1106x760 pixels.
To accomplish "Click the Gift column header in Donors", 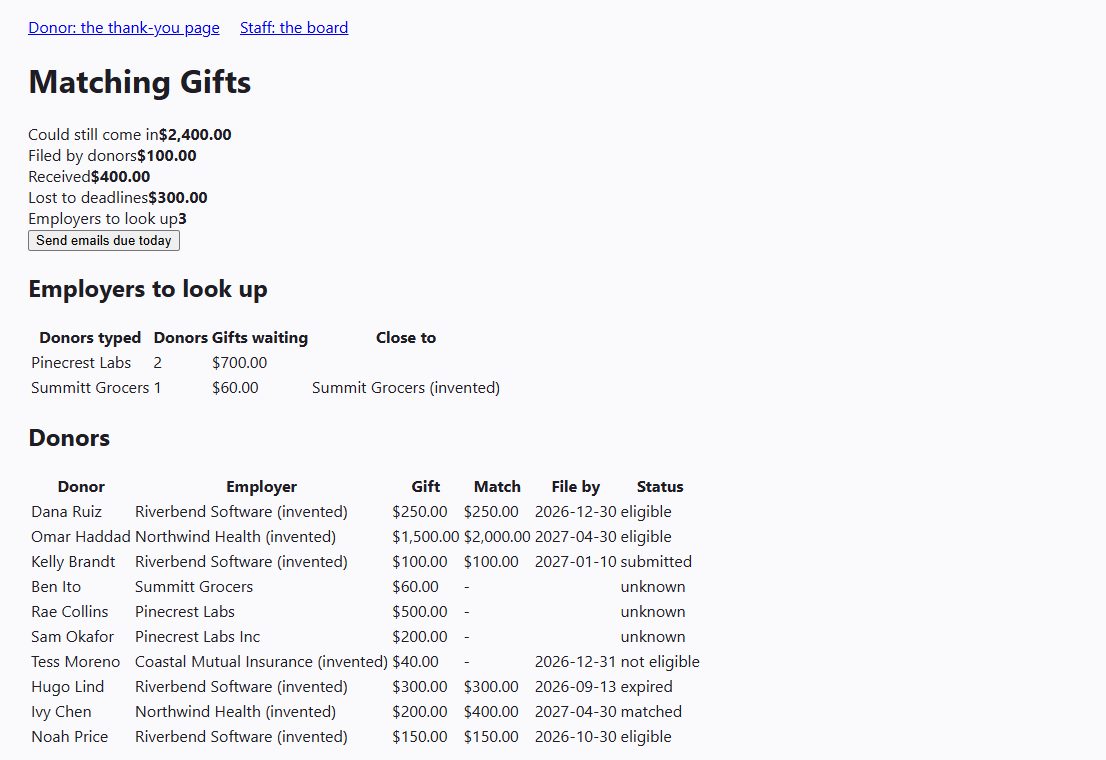I will tap(426, 487).
